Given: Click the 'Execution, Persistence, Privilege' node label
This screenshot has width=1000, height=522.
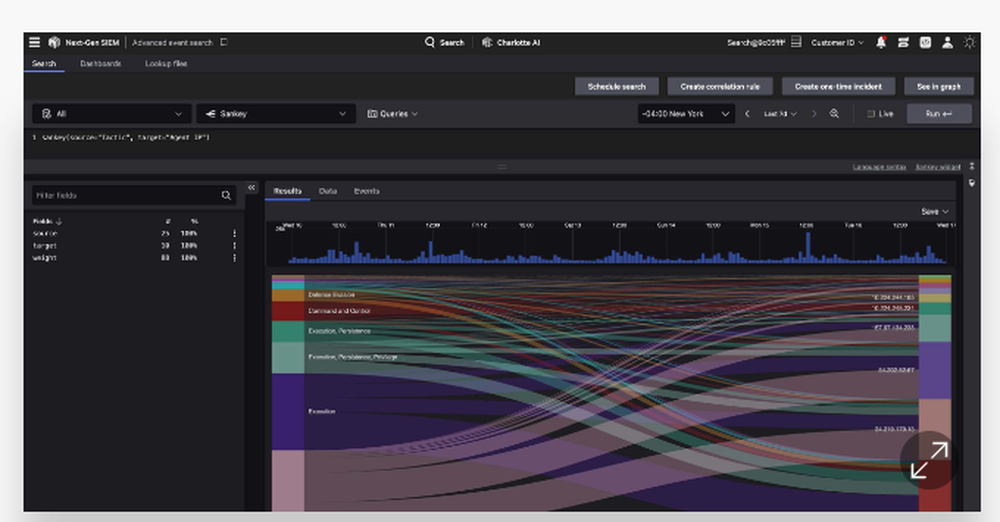Looking at the screenshot, I should coord(353,357).
